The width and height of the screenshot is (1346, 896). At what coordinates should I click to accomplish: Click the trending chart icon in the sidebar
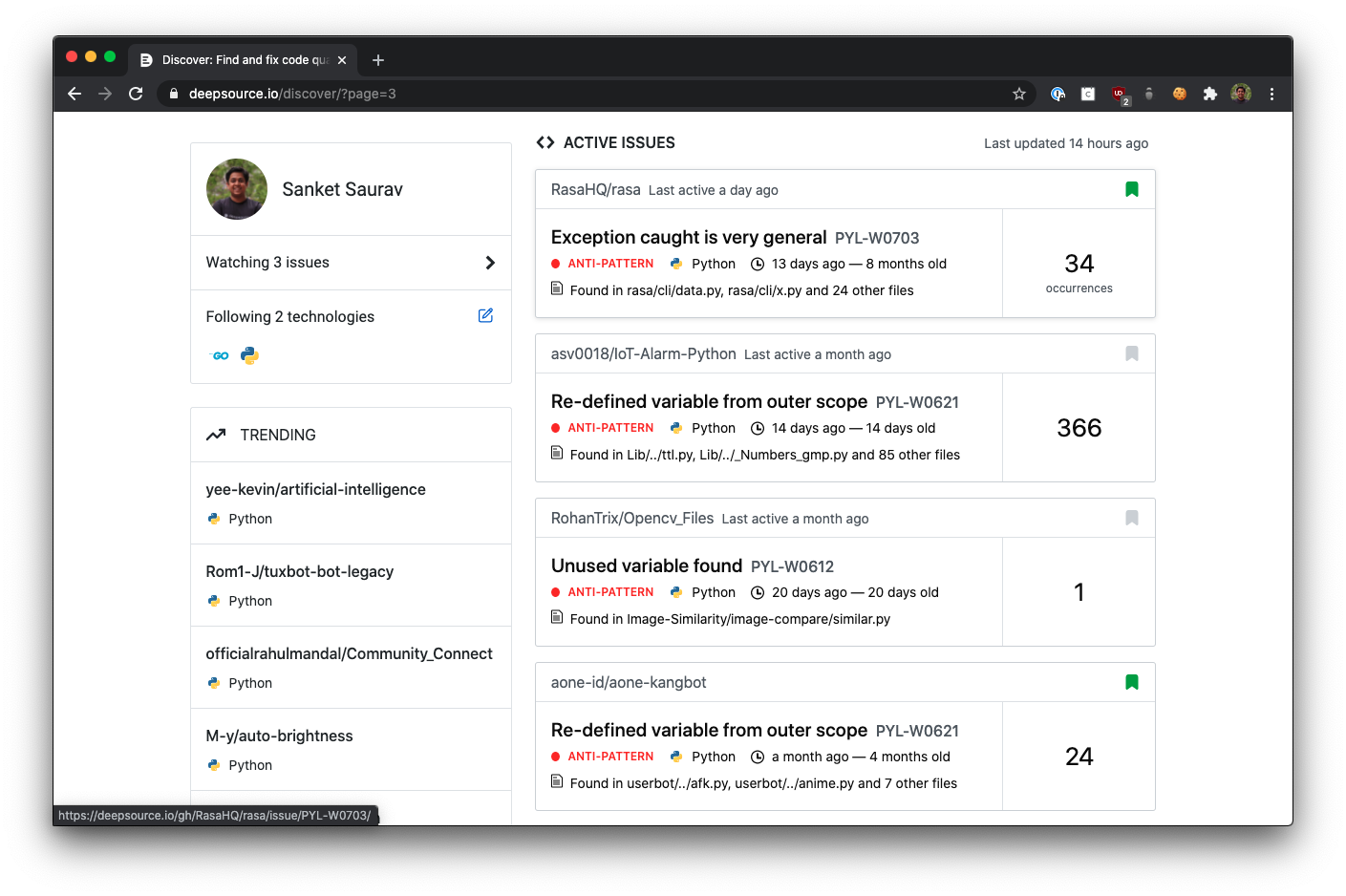click(x=216, y=434)
